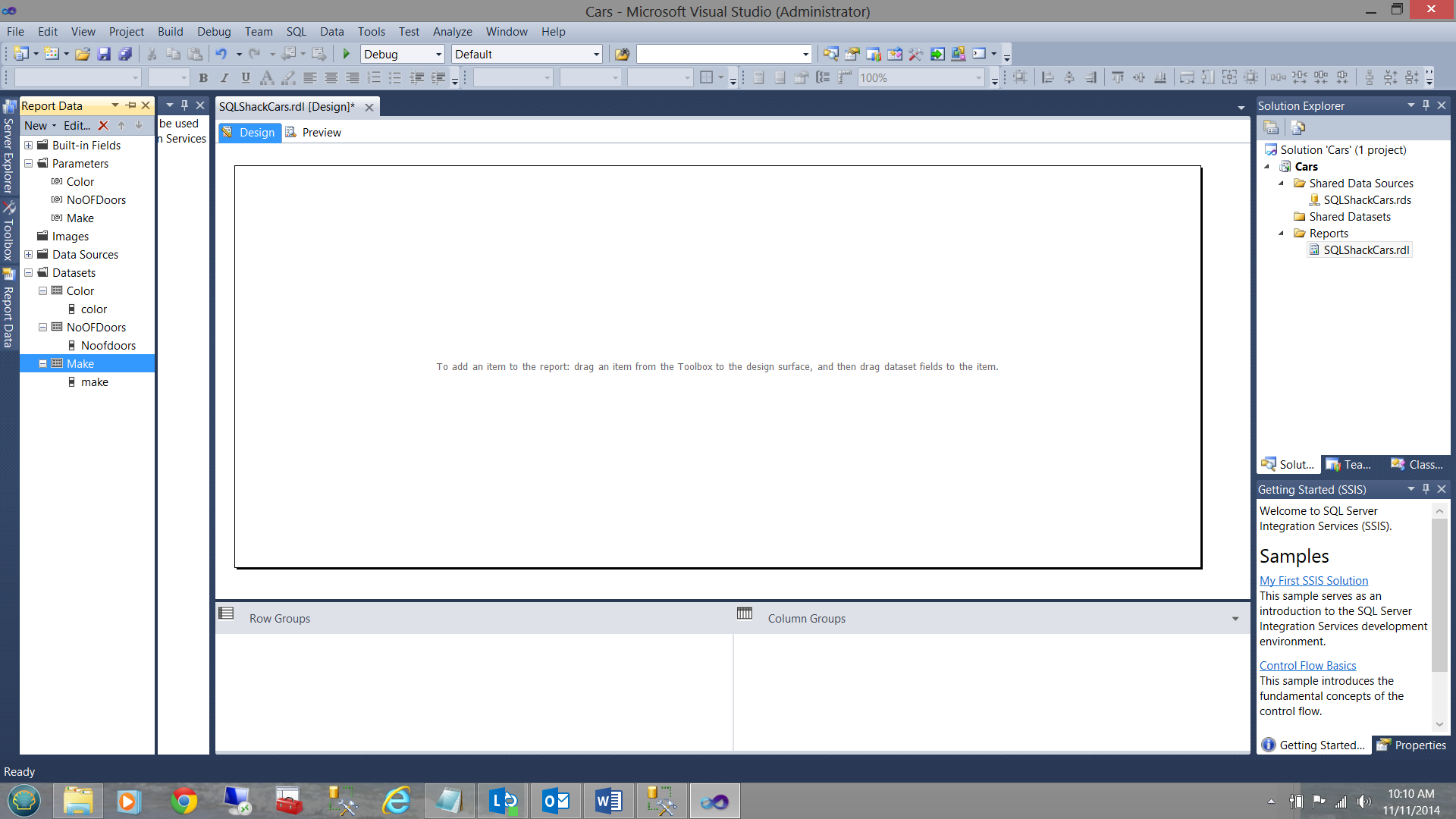The height and width of the screenshot is (819, 1456).
Task: Delete selected item with red X icon
Action: tap(104, 126)
